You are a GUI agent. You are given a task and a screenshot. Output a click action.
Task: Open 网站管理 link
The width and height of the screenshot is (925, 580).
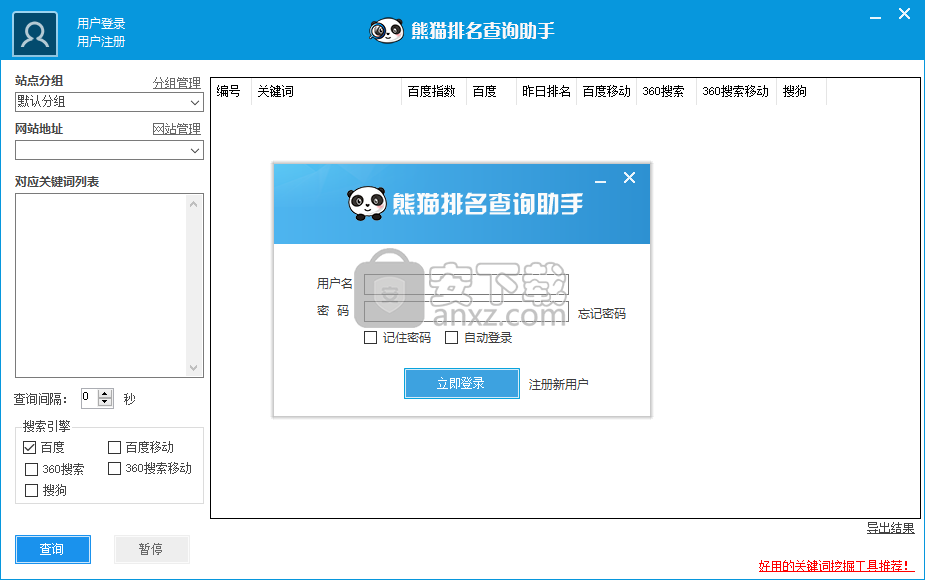(176, 129)
